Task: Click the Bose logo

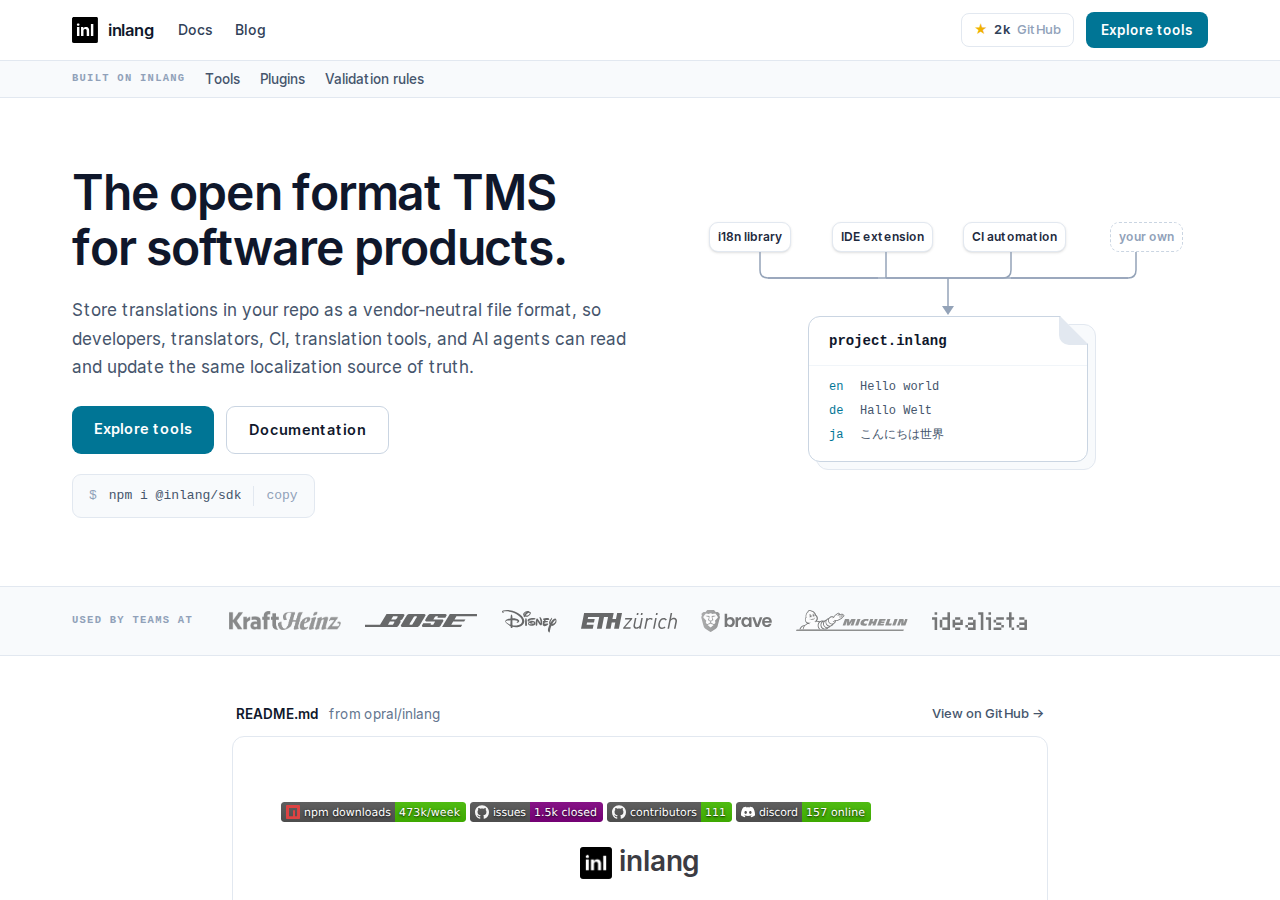Action: point(421,621)
